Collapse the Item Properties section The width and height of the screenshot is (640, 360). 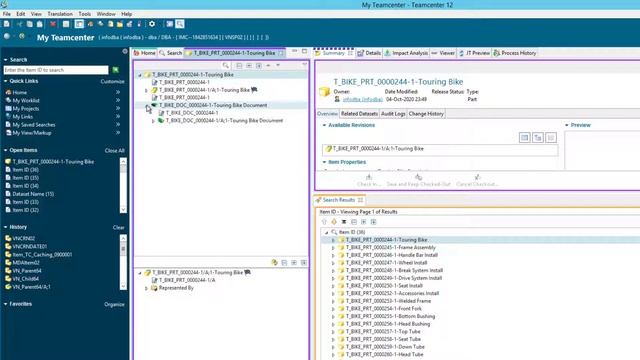[x=324, y=162]
